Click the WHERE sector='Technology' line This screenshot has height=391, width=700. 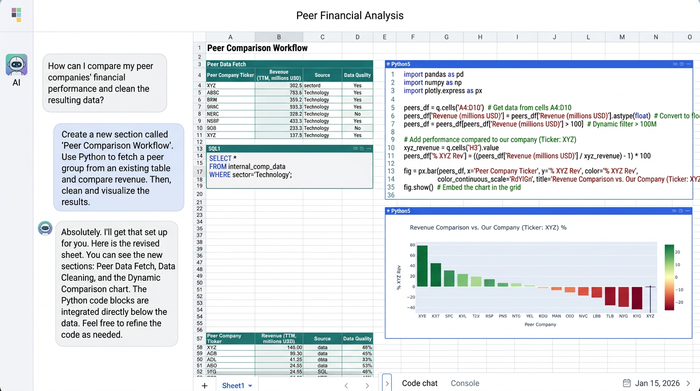(x=250, y=175)
